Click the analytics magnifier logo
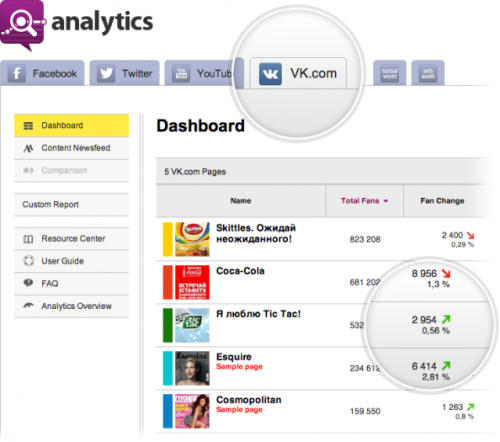 pyautogui.click(x=23, y=25)
